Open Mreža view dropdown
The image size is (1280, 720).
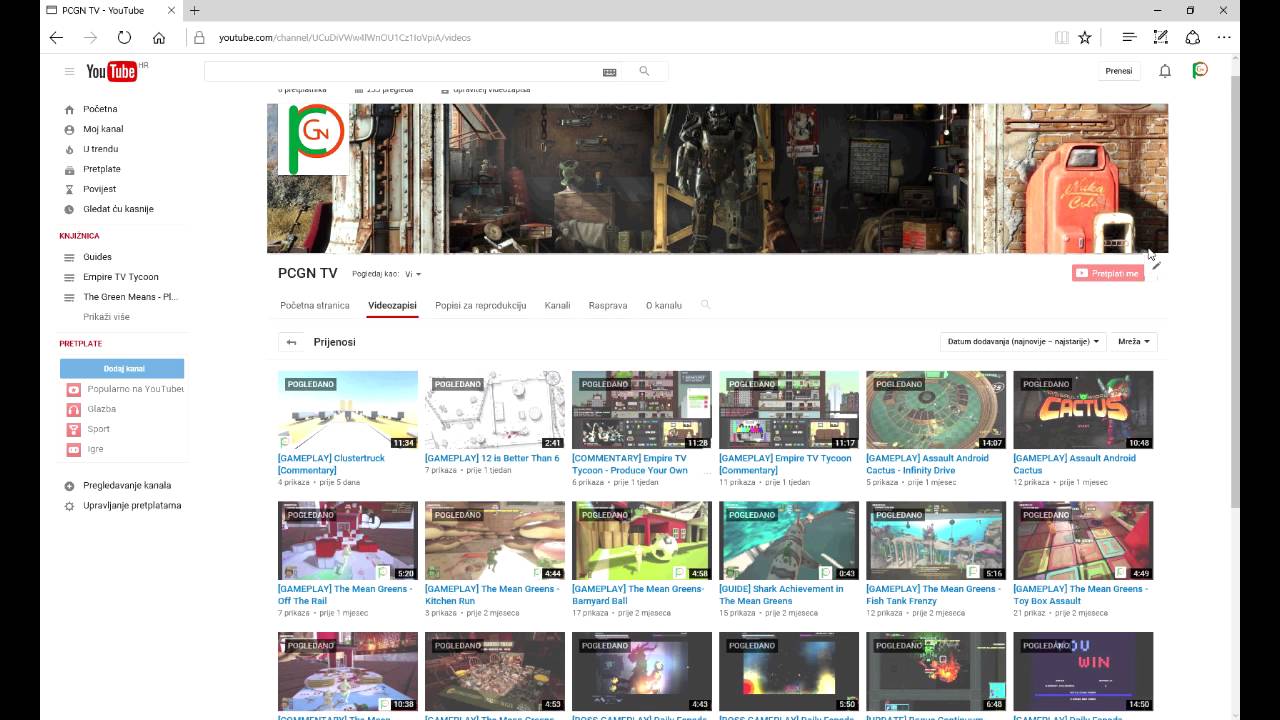[1133, 341]
